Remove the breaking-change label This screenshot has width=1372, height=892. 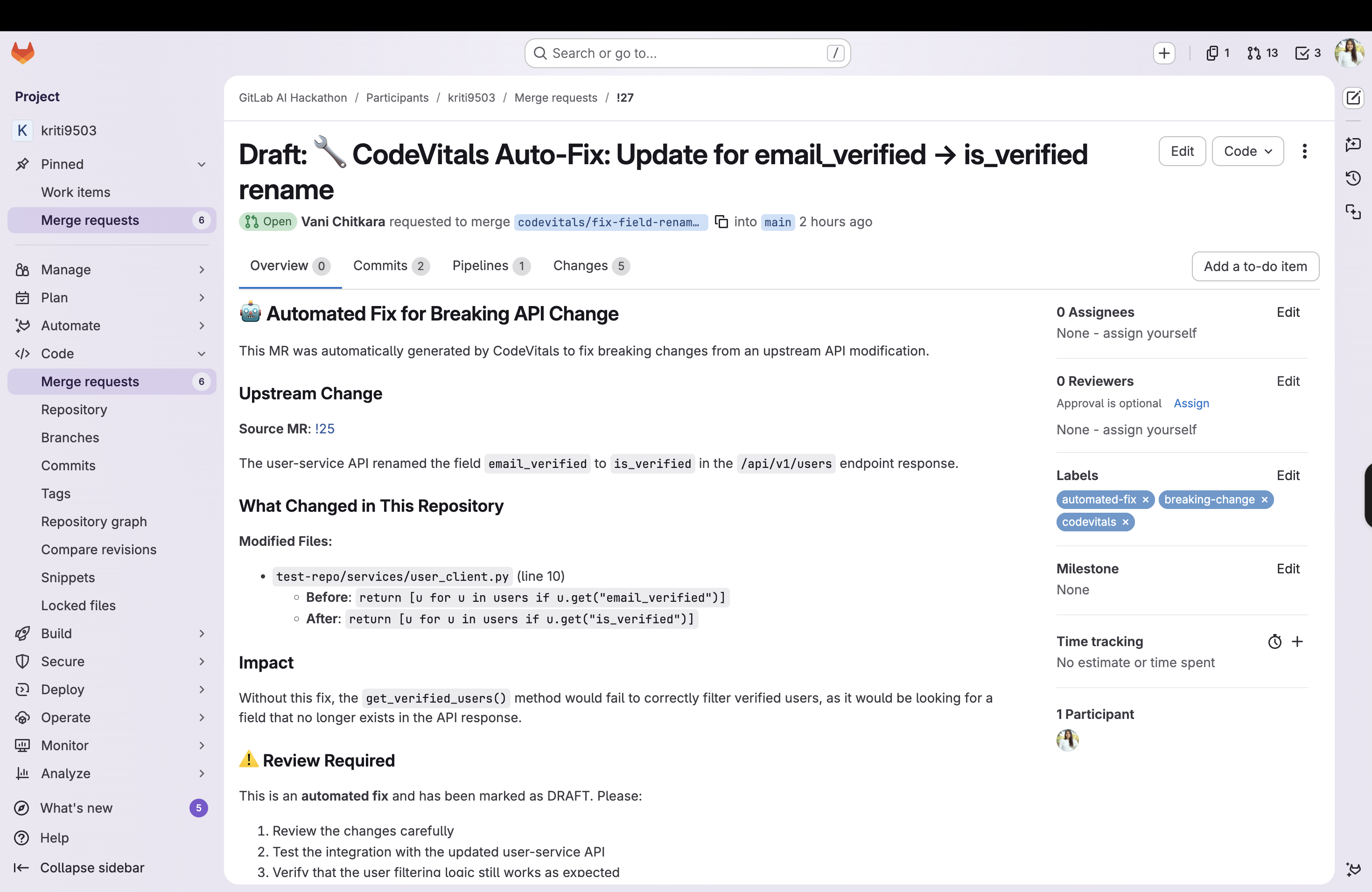(1264, 500)
